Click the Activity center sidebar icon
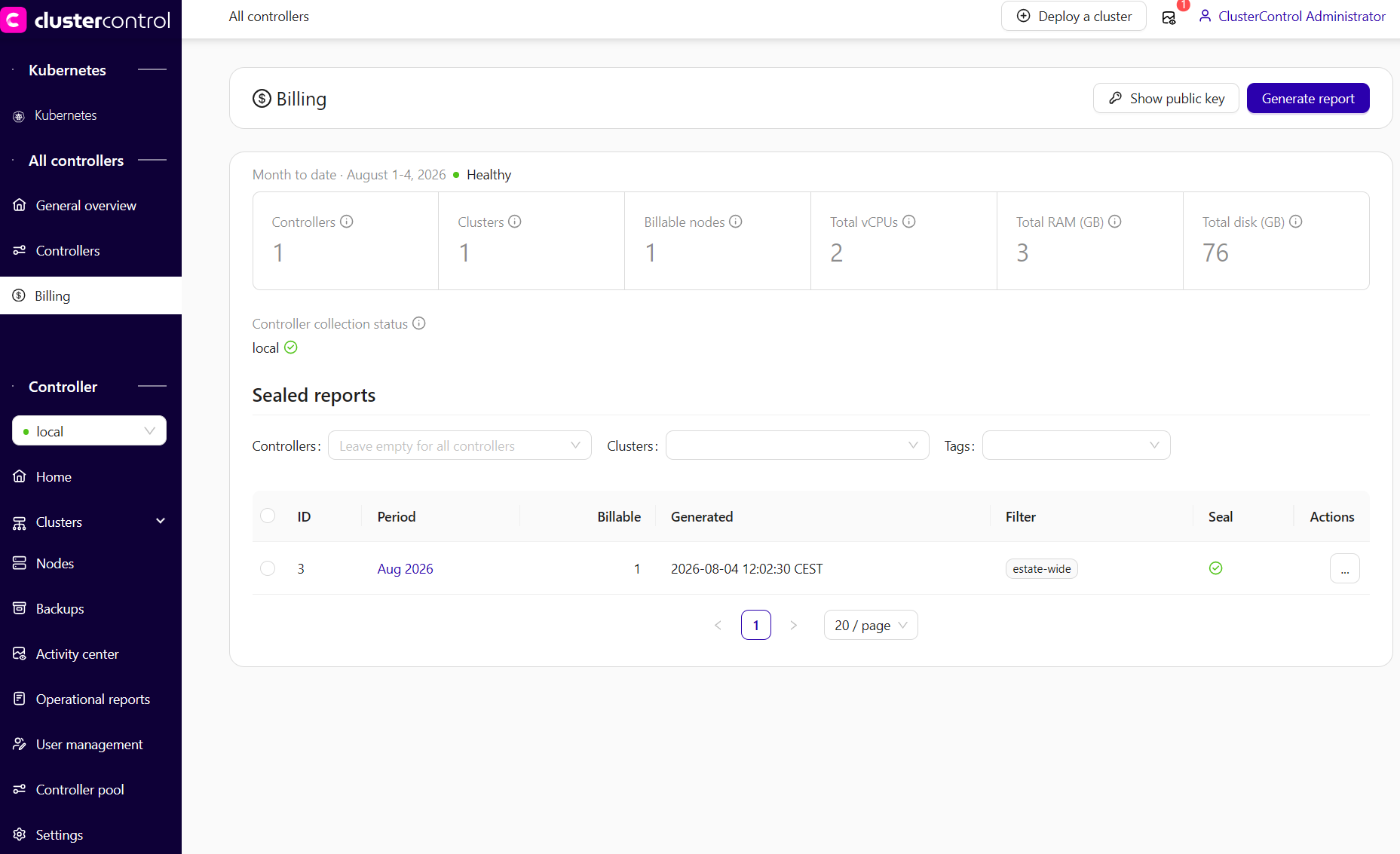1400x854 pixels. 20,654
